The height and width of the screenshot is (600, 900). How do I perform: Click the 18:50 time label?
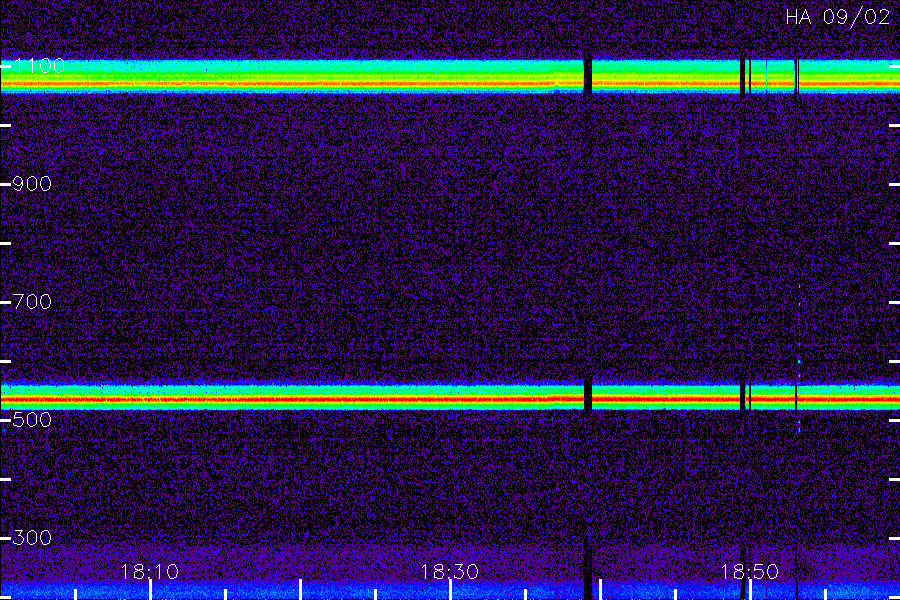click(749, 572)
